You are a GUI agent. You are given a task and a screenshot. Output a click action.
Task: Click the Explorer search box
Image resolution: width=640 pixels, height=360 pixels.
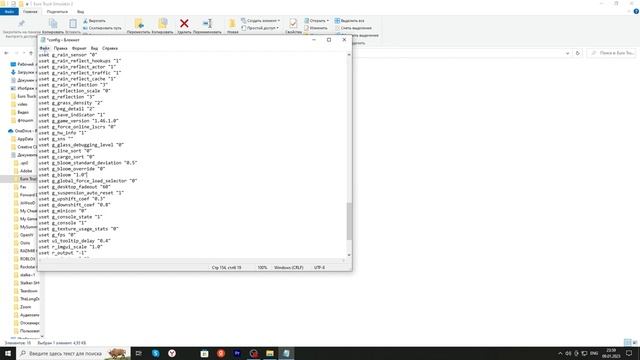coord(611,53)
